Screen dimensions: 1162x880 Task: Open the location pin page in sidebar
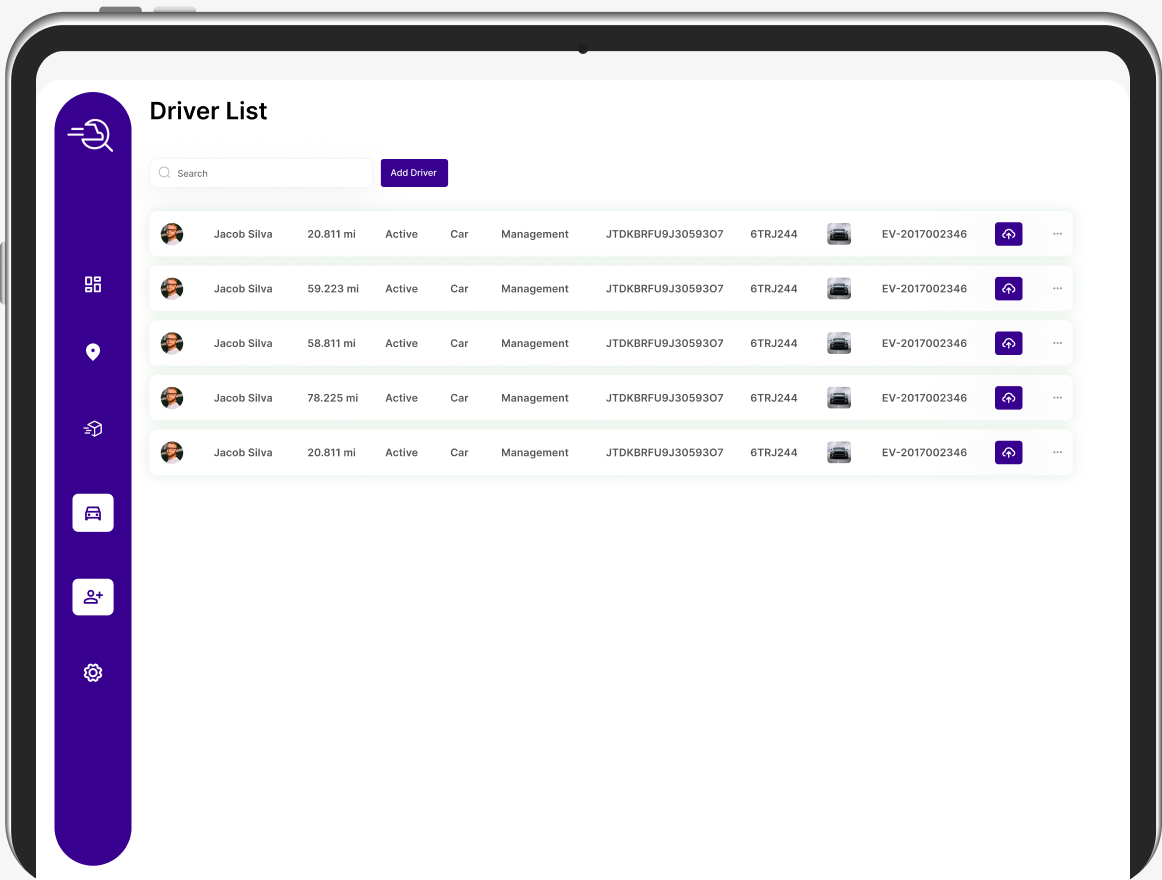[93, 352]
